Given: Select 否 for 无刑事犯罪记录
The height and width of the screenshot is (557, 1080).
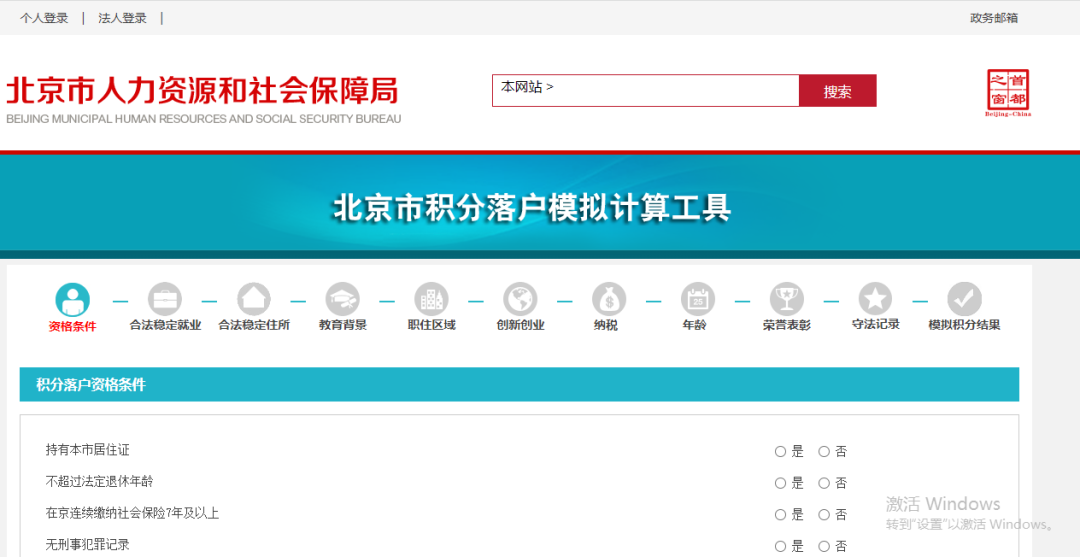Looking at the screenshot, I should tap(824, 547).
